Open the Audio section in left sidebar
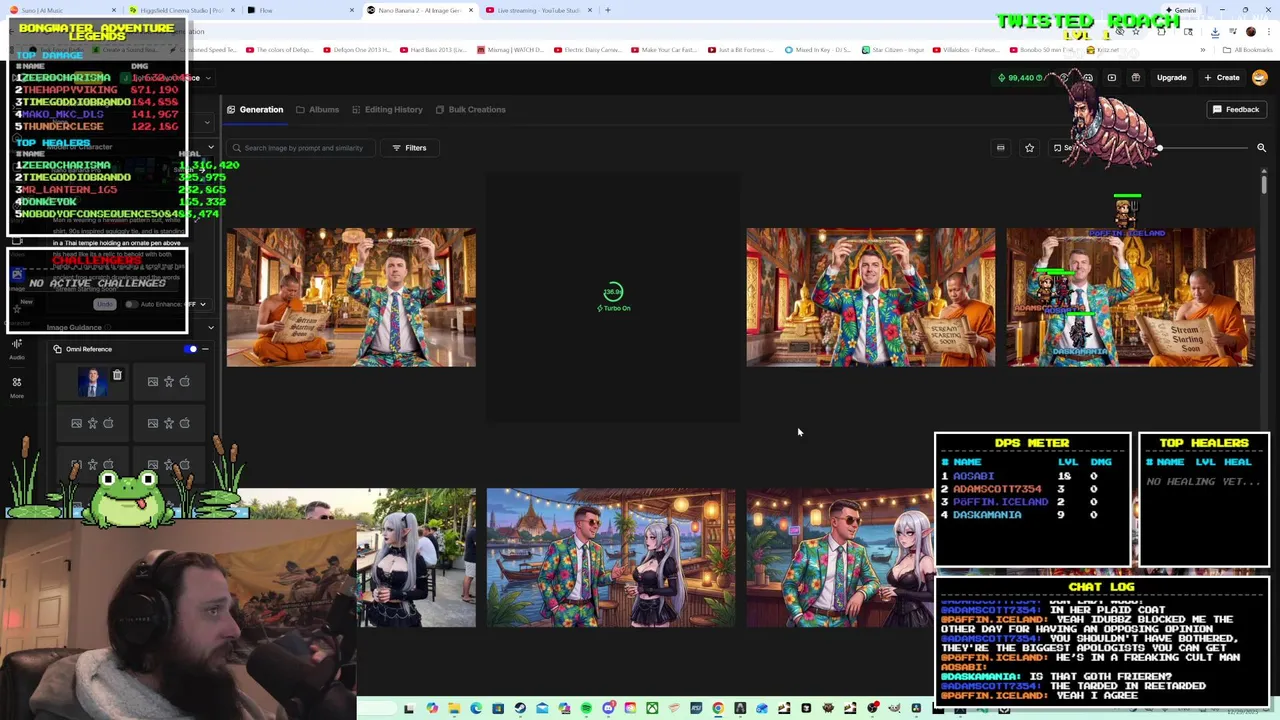The image size is (1280, 720). pos(17,348)
